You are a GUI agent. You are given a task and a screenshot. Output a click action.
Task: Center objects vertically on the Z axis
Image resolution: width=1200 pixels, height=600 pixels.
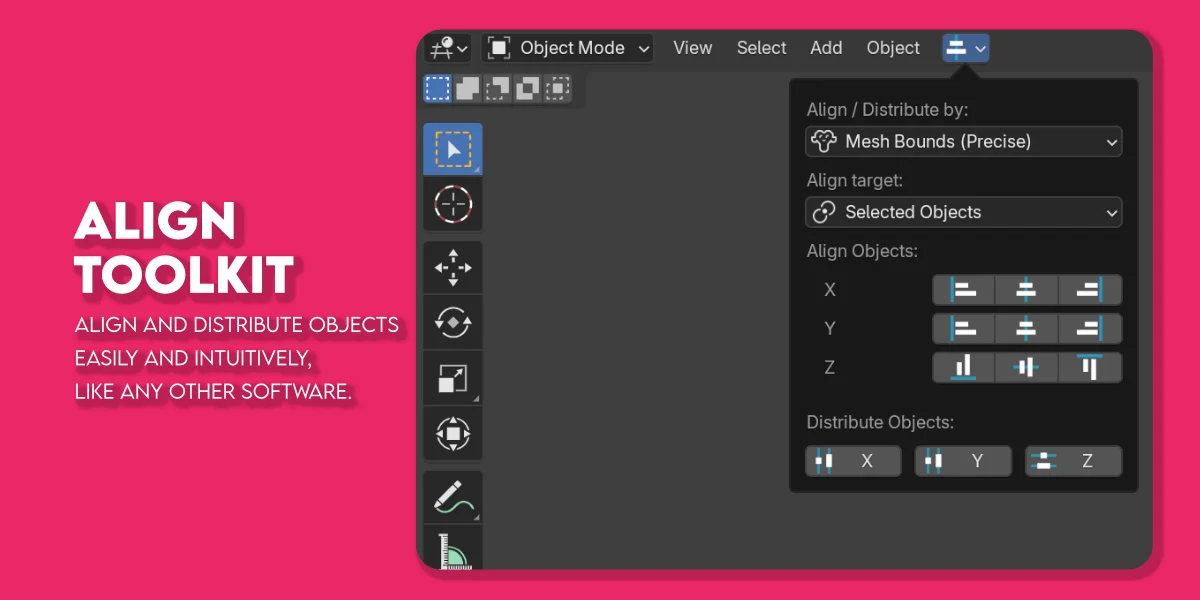[x=1027, y=367]
